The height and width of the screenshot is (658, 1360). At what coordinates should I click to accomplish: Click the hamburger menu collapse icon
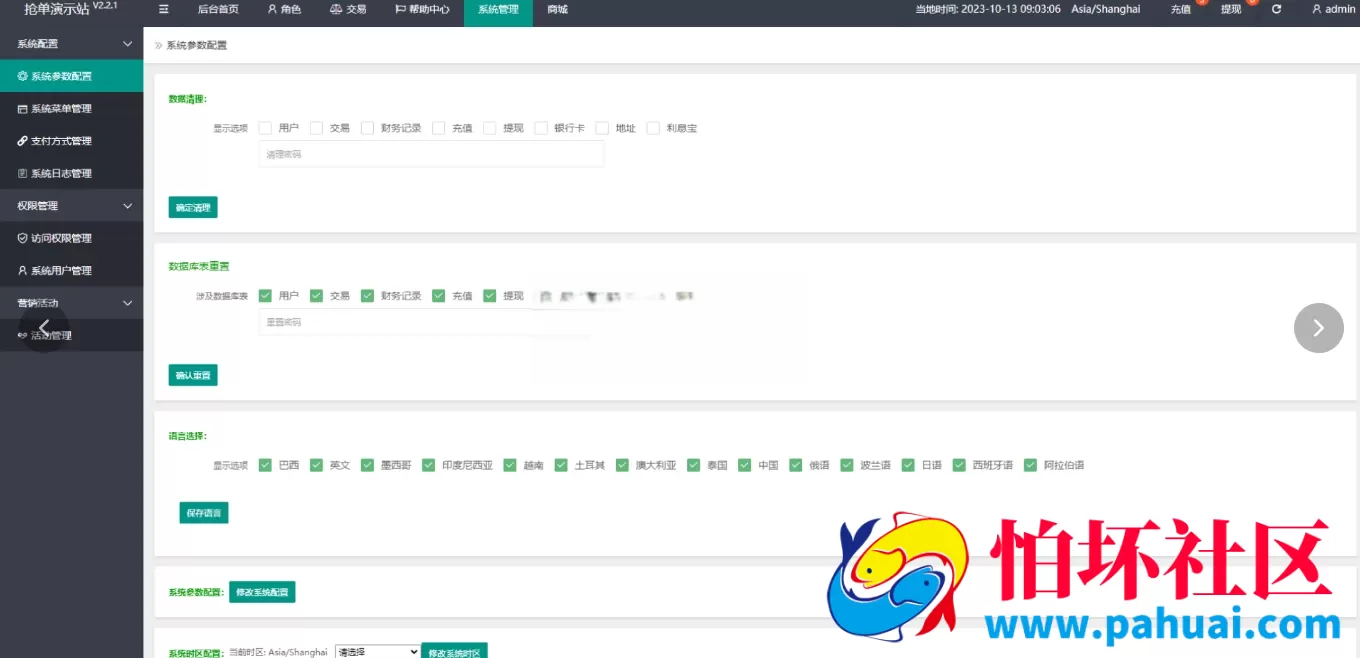point(164,9)
